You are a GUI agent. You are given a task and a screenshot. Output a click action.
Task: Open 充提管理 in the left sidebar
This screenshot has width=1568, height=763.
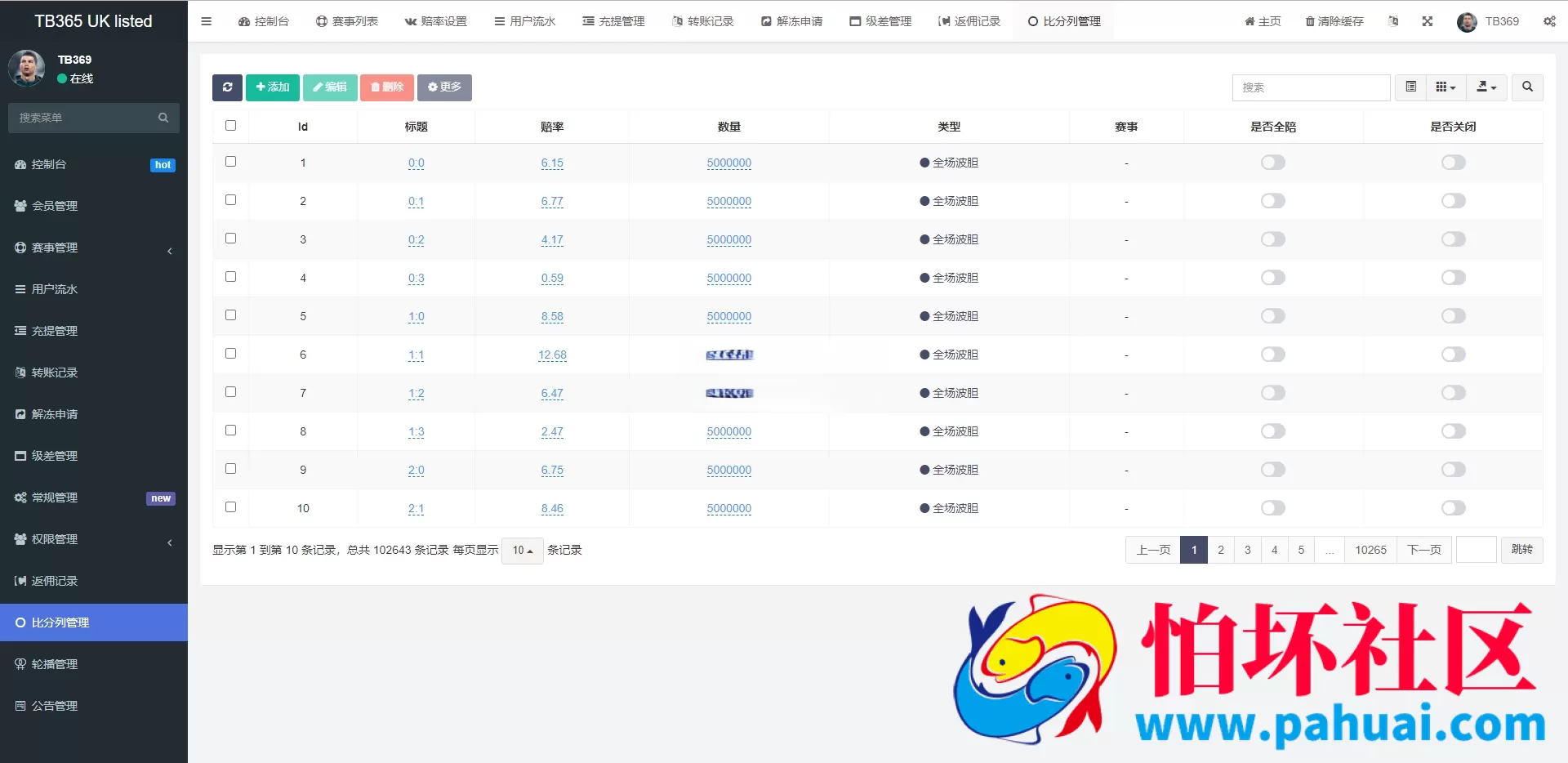pos(94,331)
